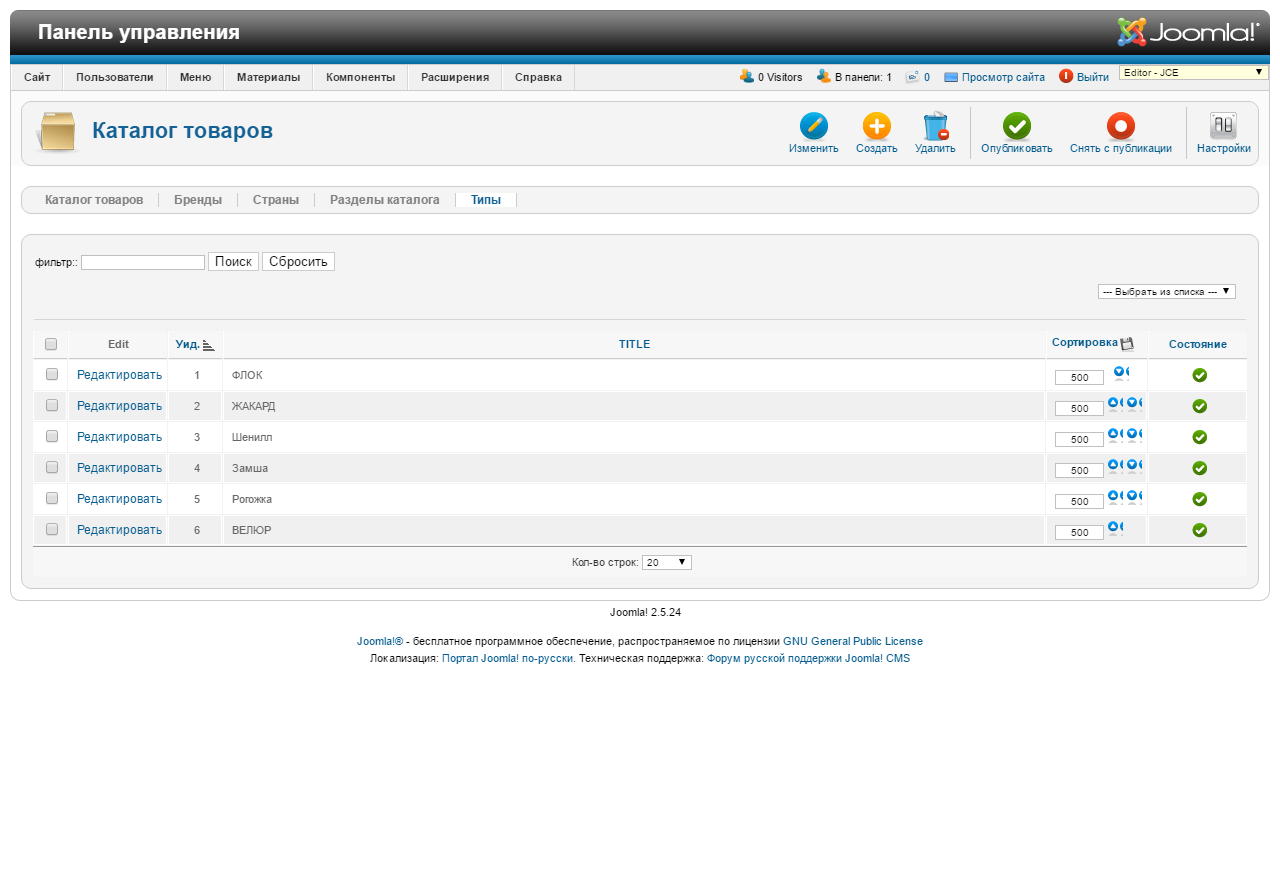Screen dimensions: 1280x879
Task: Switch to the Страны submenu tab
Action: pos(276,200)
